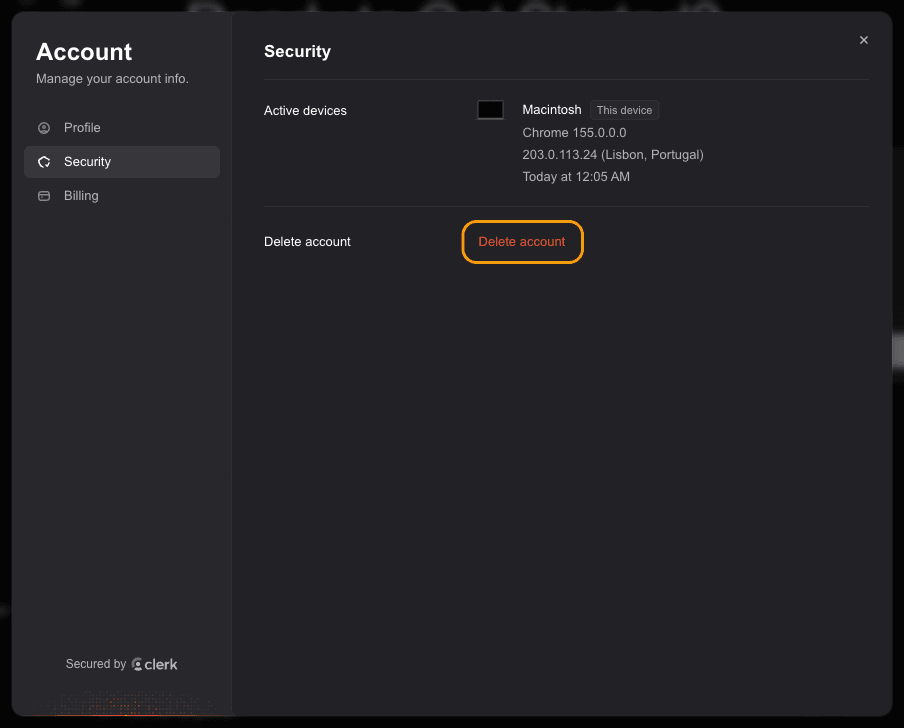Click the Macintosh device thumbnail icon
This screenshot has width=904, height=728.
[490, 110]
